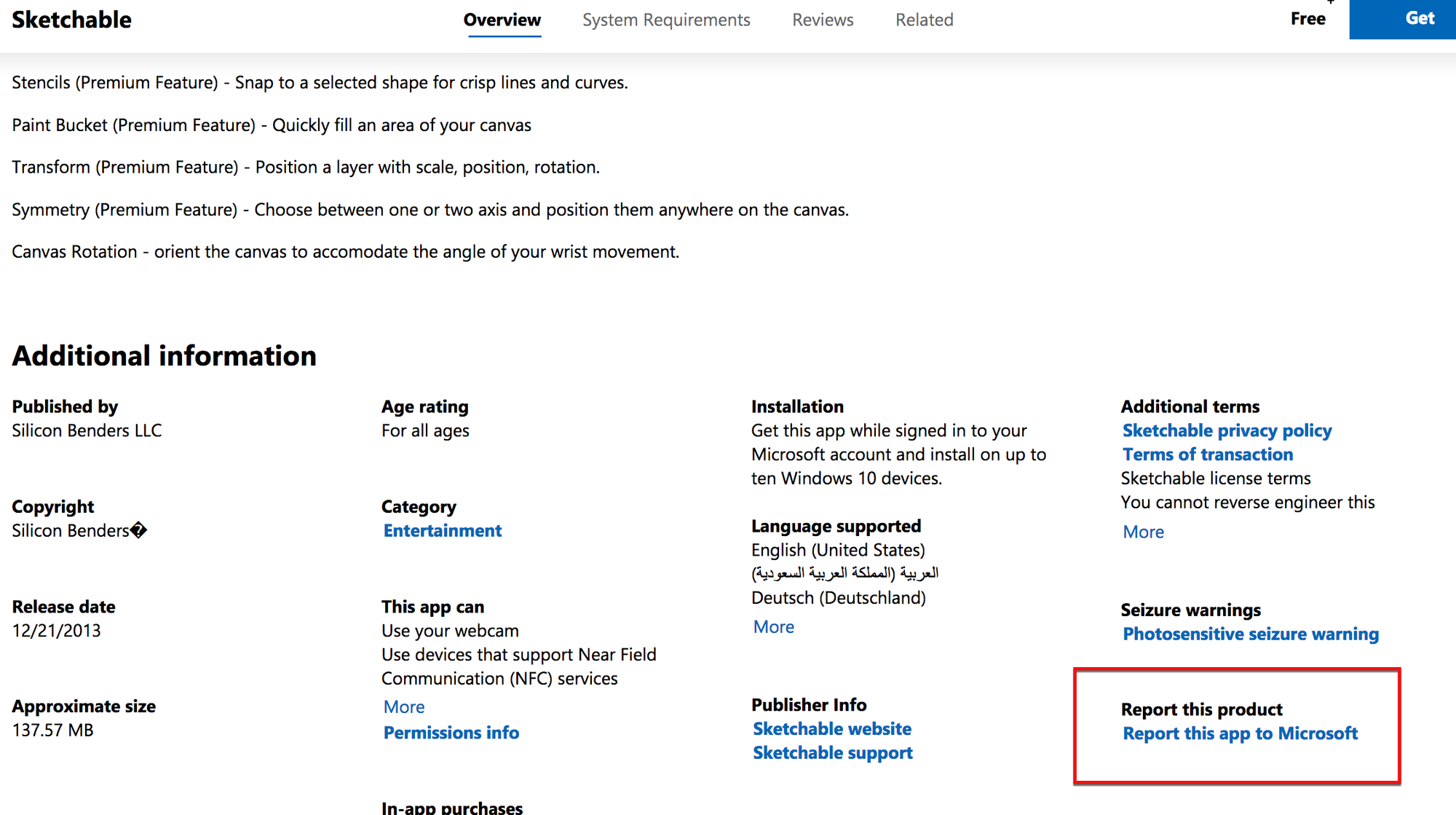
Task: Visit the Sketchable website
Action: [831, 728]
